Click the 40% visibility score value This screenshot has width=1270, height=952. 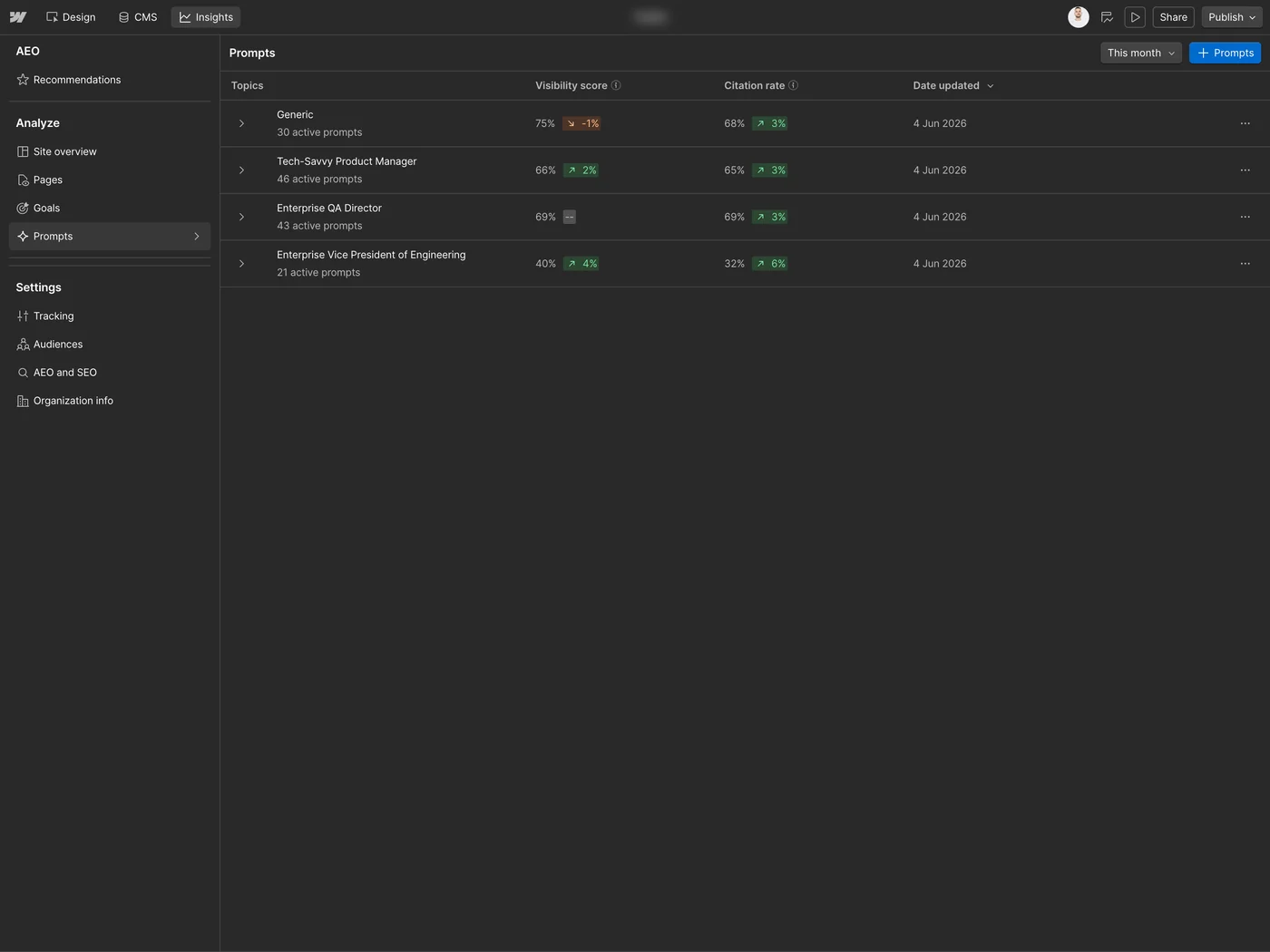pos(545,264)
